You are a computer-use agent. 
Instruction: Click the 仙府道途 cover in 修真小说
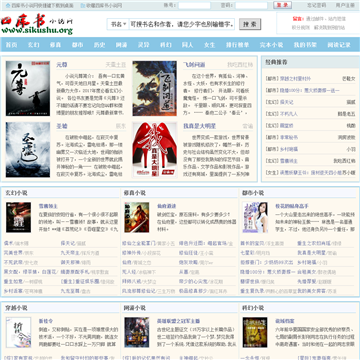coord(137,217)
